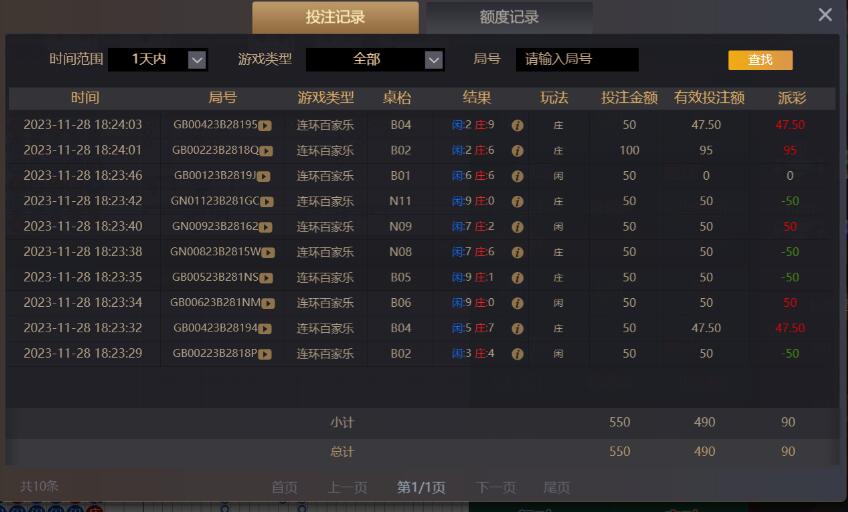This screenshot has width=848, height=512.
Task: Select timestamp 2023-11-28 18:24:03
Action: click(x=83, y=125)
